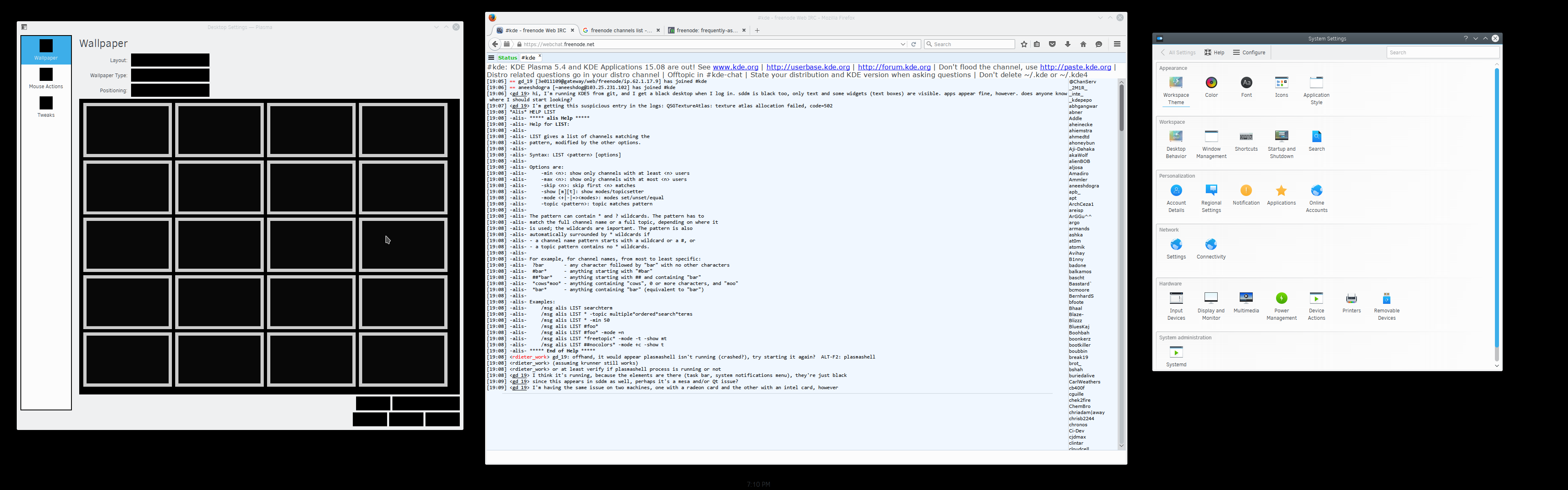Open the Search module under Workspace

1316,140
